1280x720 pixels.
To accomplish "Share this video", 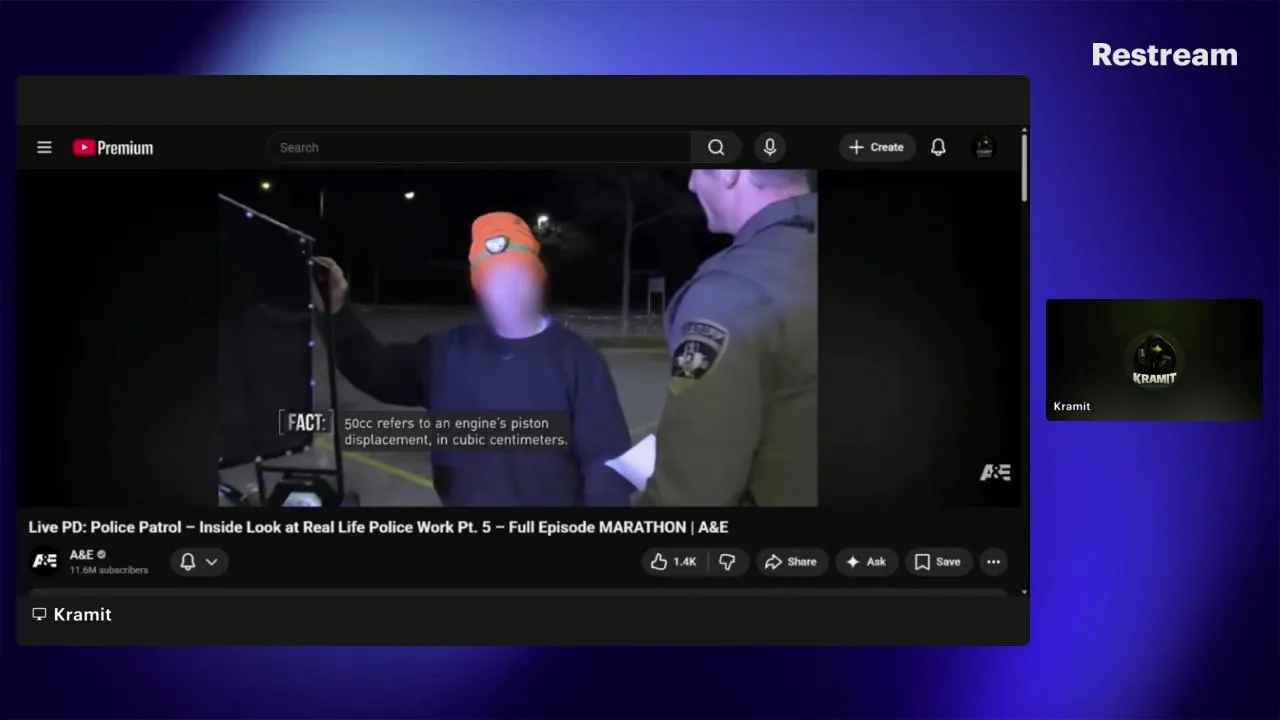I will click(x=791, y=562).
